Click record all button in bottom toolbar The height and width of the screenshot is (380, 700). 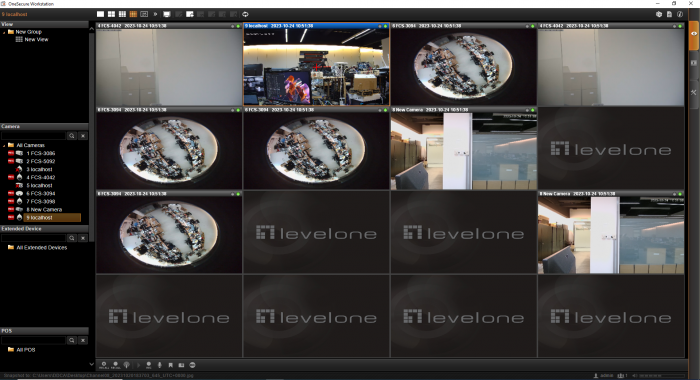104,365
